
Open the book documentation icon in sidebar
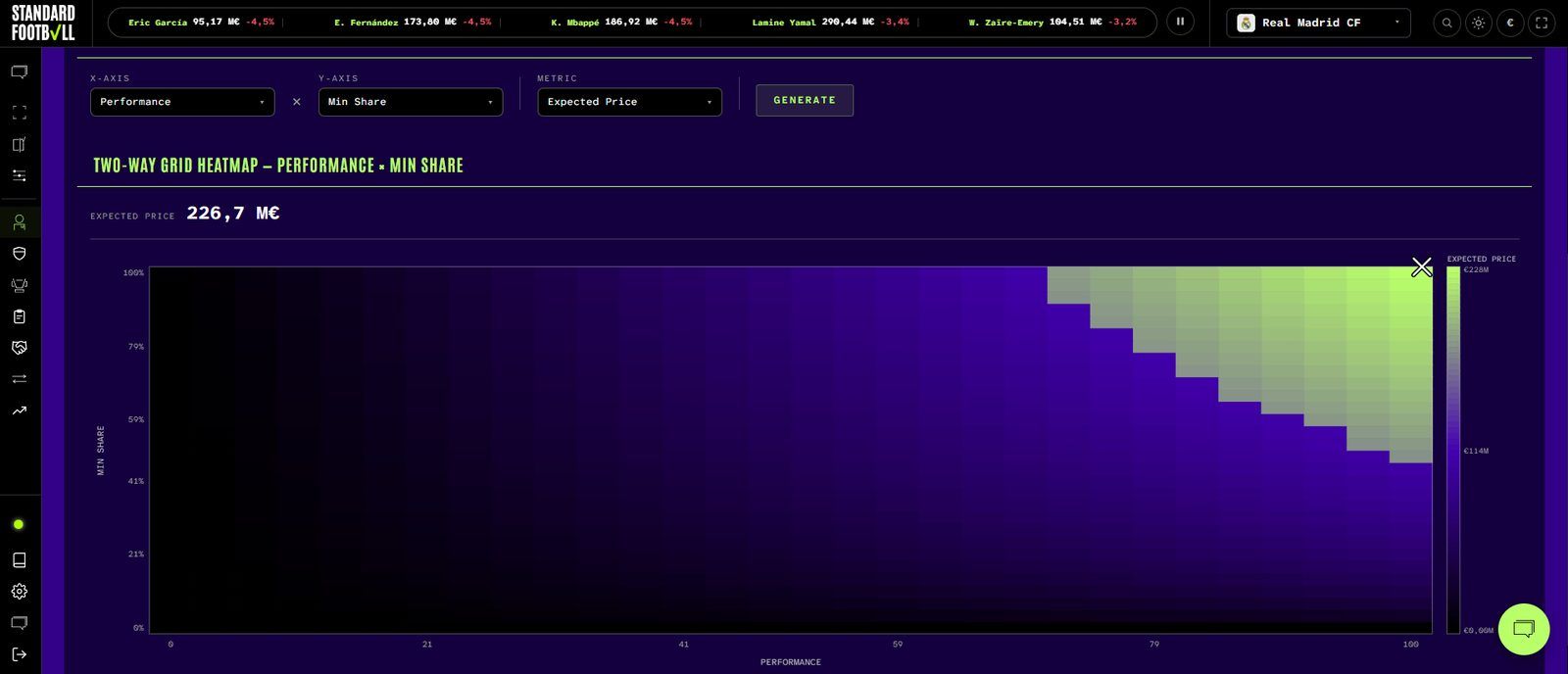pos(19,559)
